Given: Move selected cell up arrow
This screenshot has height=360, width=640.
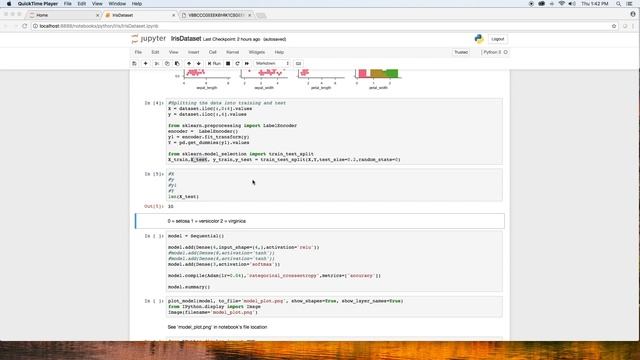Looking at the screenshot, I should pos(189,64).
